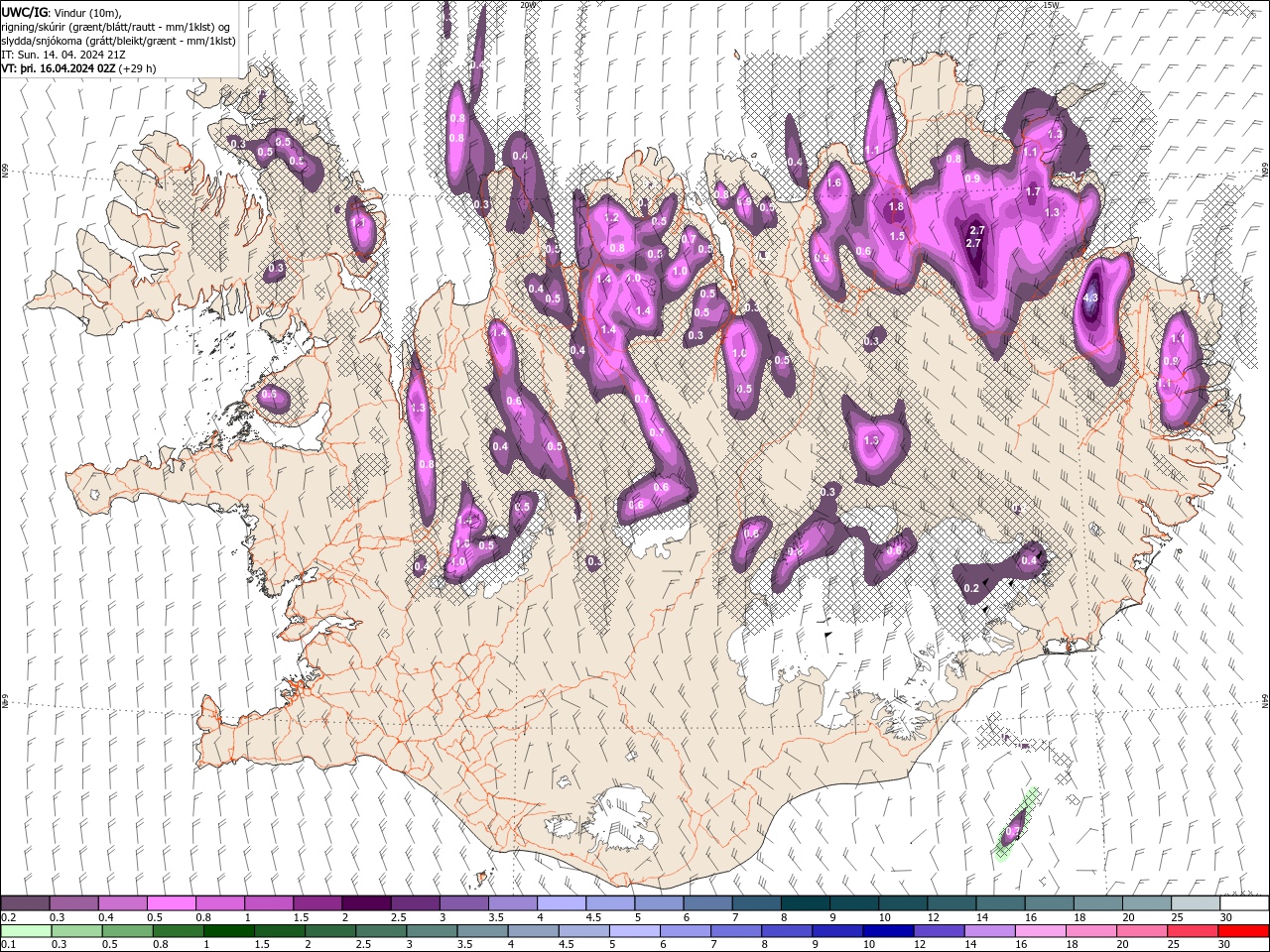The height and width of the screenshot is (952, 1270).
Task: Pick the bottom-row blue rain swatch between 8 and 9
Action: (x=786, y=931)
